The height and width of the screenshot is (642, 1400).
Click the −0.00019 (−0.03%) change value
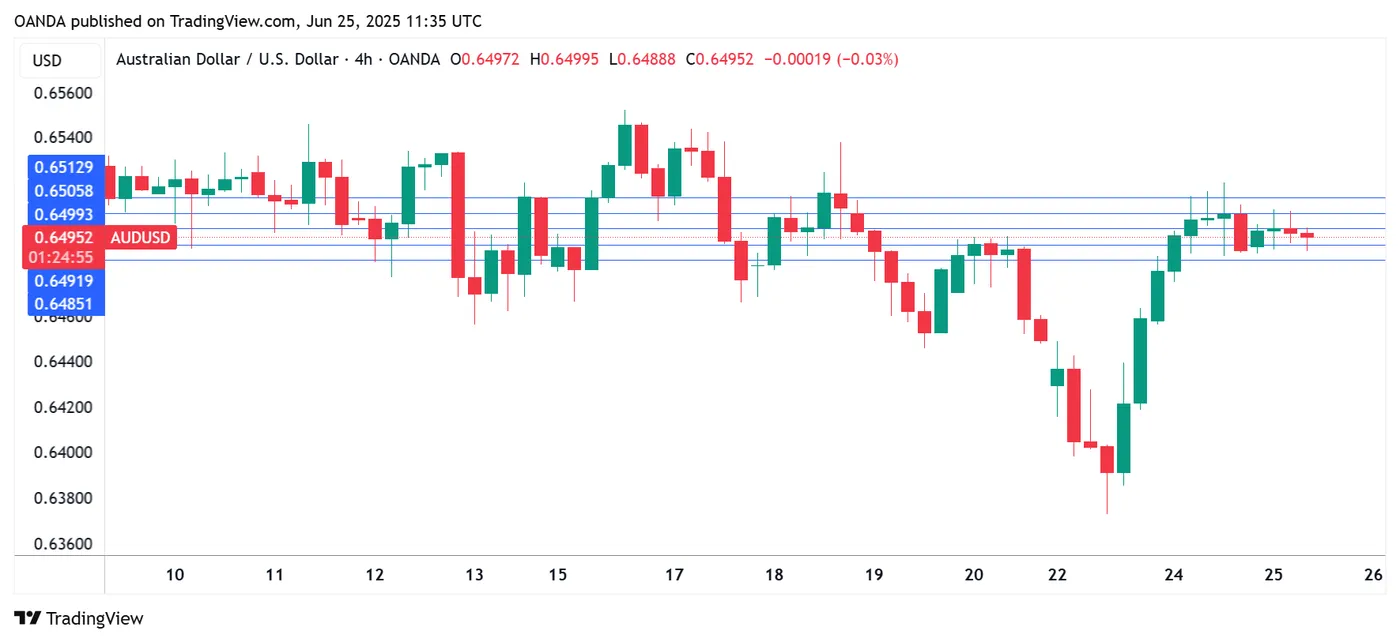pos(831,59)
